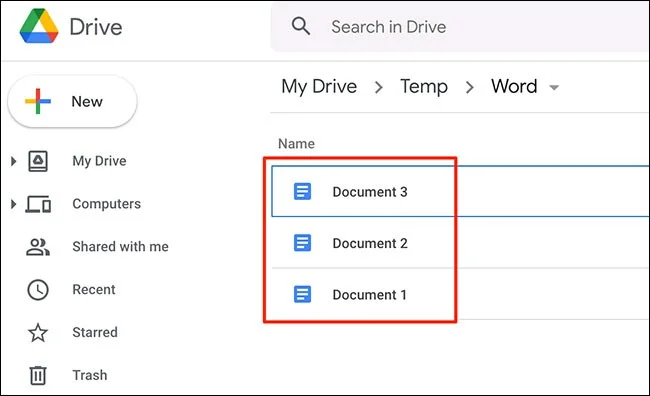This screenshot has height=396, width=650.
Task: Click the My Drive sidebar icon
Action: 38,161
